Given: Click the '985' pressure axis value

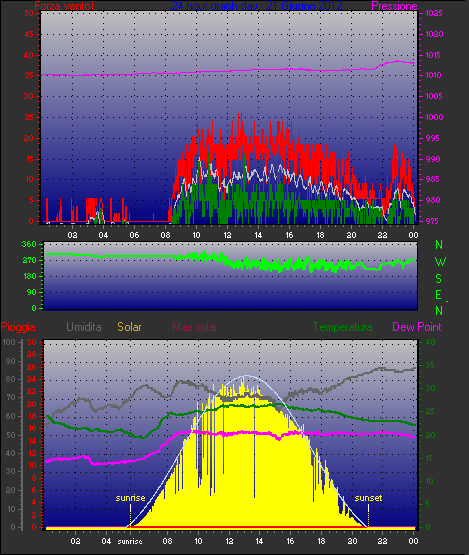Looking at the screenshot, I should 433,179.
